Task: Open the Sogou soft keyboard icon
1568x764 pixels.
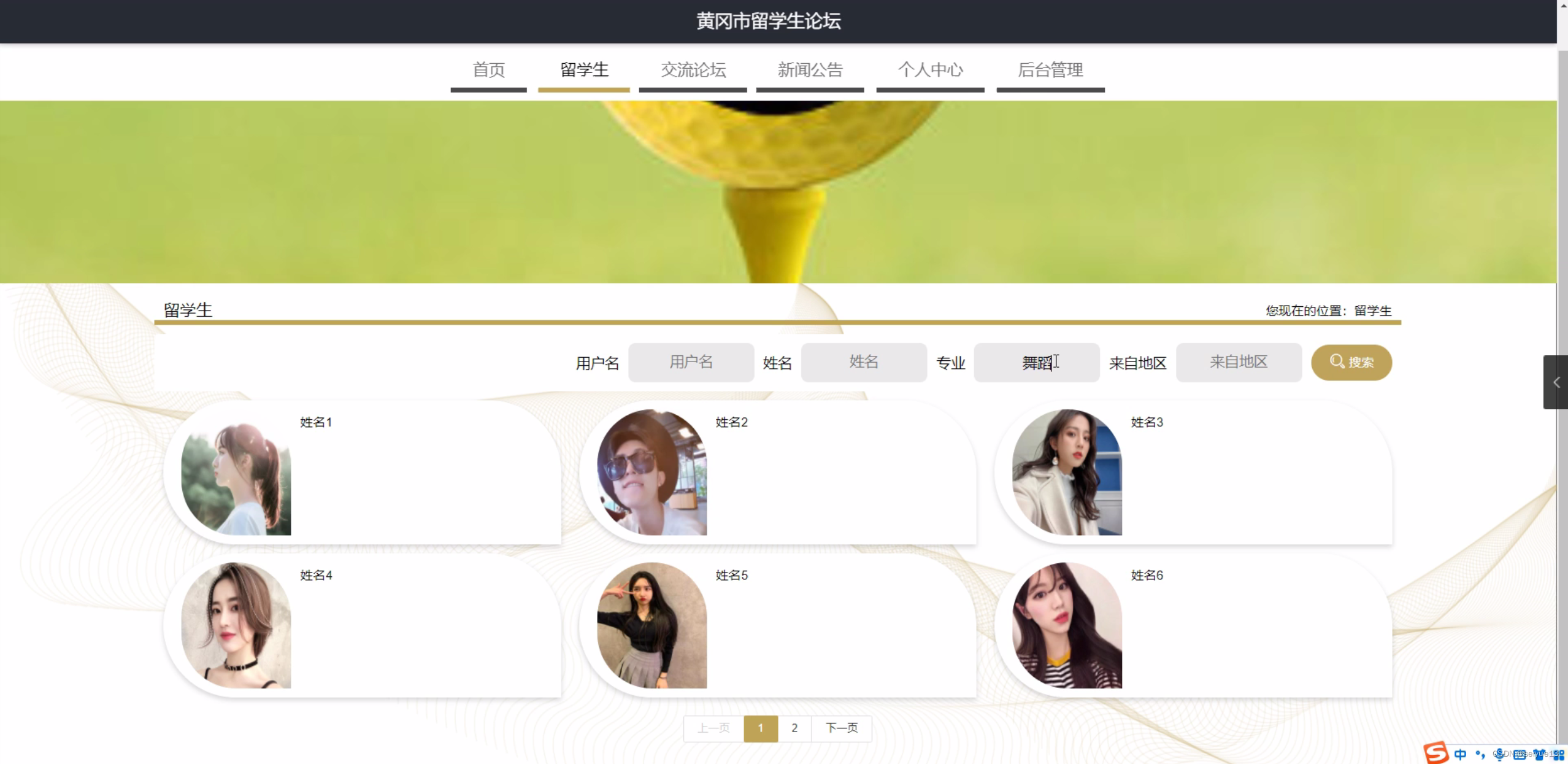Action: pos(1520,755)
